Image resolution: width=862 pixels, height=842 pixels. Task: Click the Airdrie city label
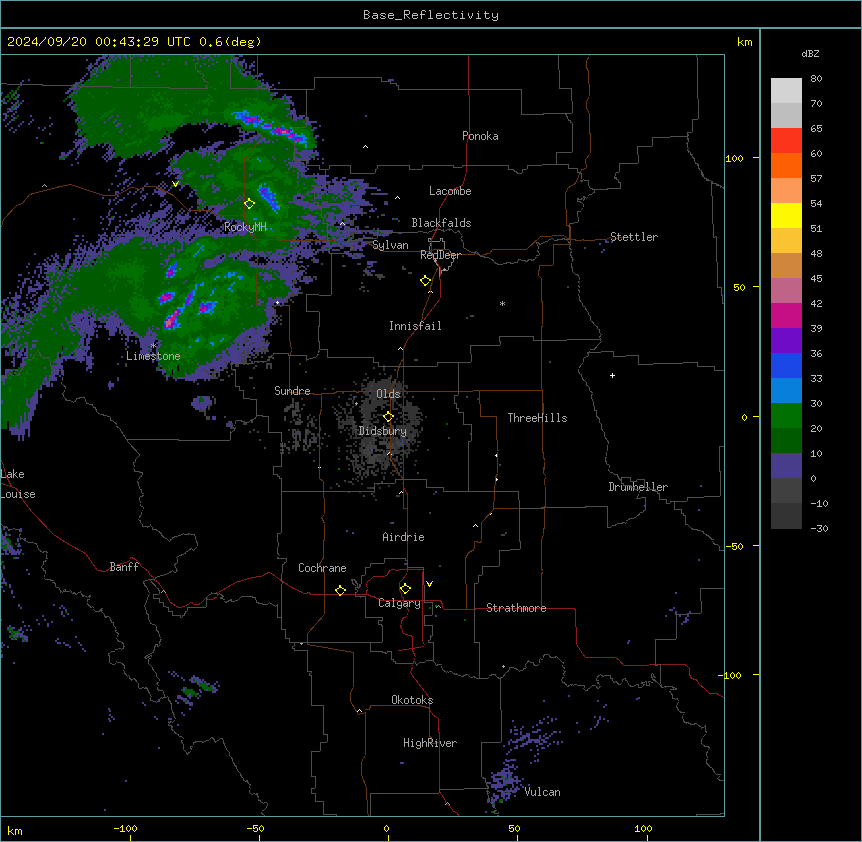click(x=403, y=537)
